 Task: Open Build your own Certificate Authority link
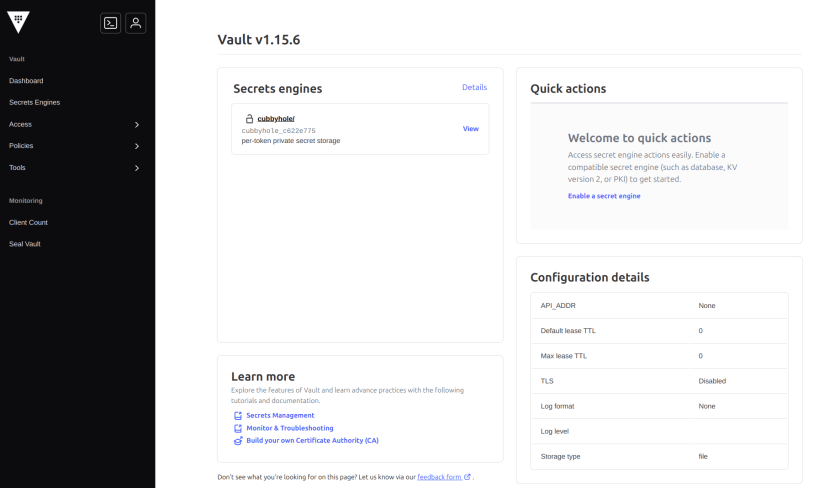312,440
